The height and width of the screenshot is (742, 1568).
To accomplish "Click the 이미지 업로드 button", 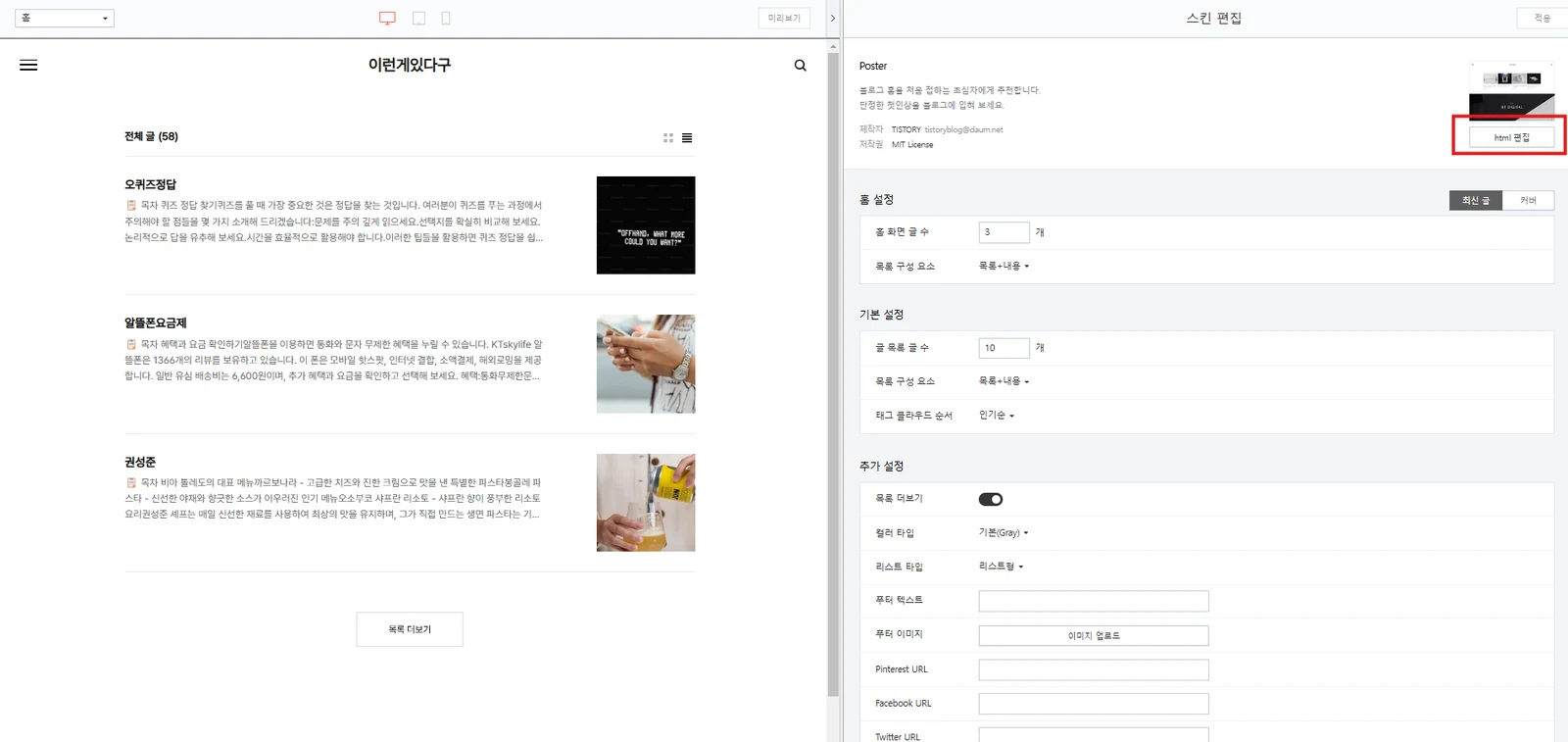I will point(1094,636).
